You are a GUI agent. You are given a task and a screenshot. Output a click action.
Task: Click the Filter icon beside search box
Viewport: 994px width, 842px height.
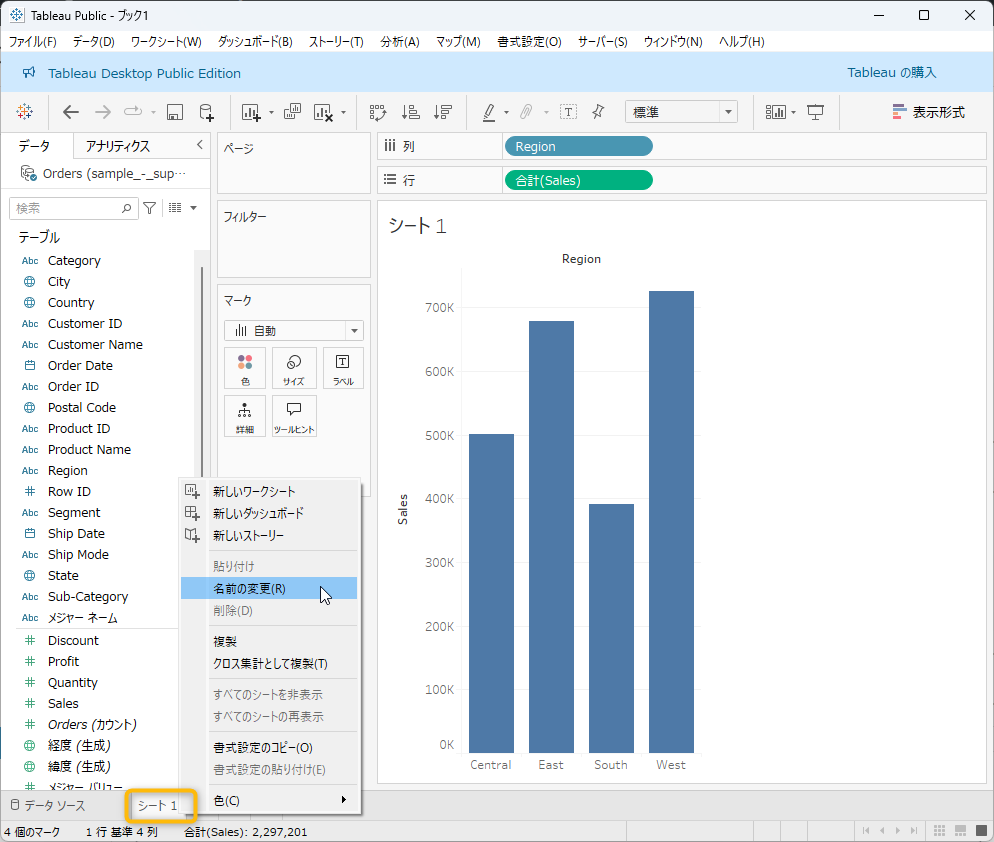tap(149, 208)
